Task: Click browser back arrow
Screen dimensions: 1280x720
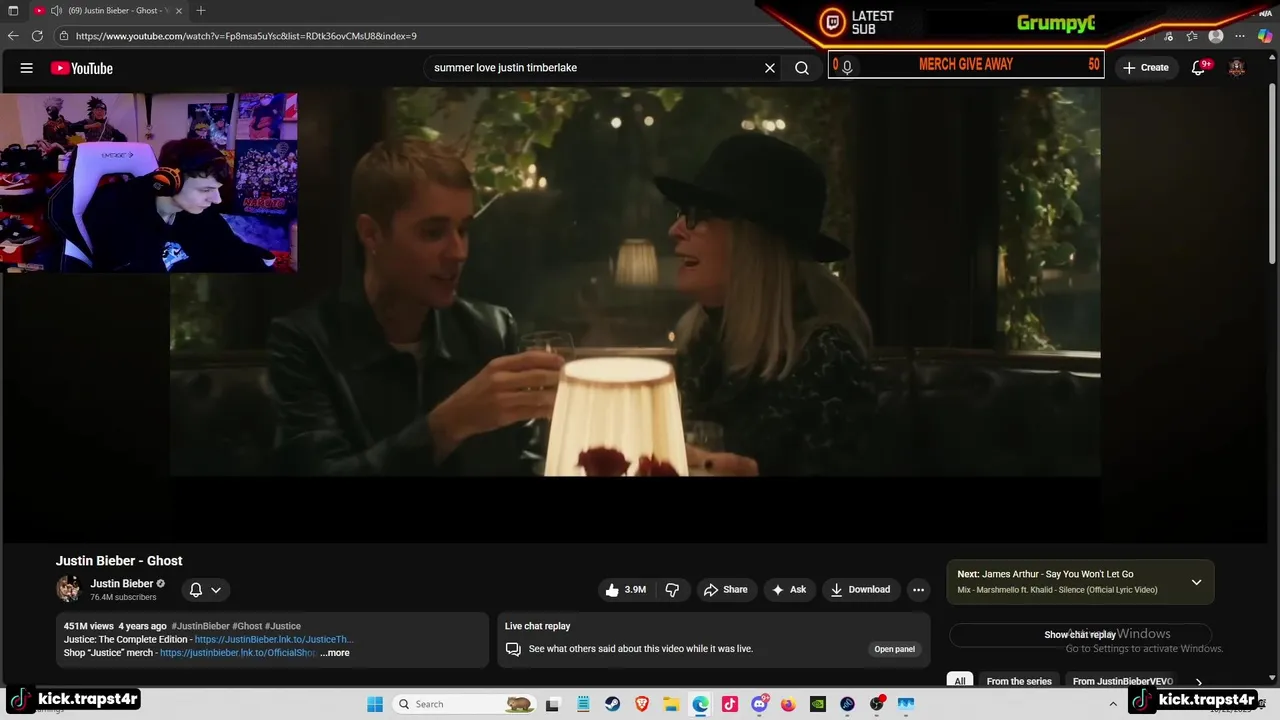Action: tap(13, 36)
